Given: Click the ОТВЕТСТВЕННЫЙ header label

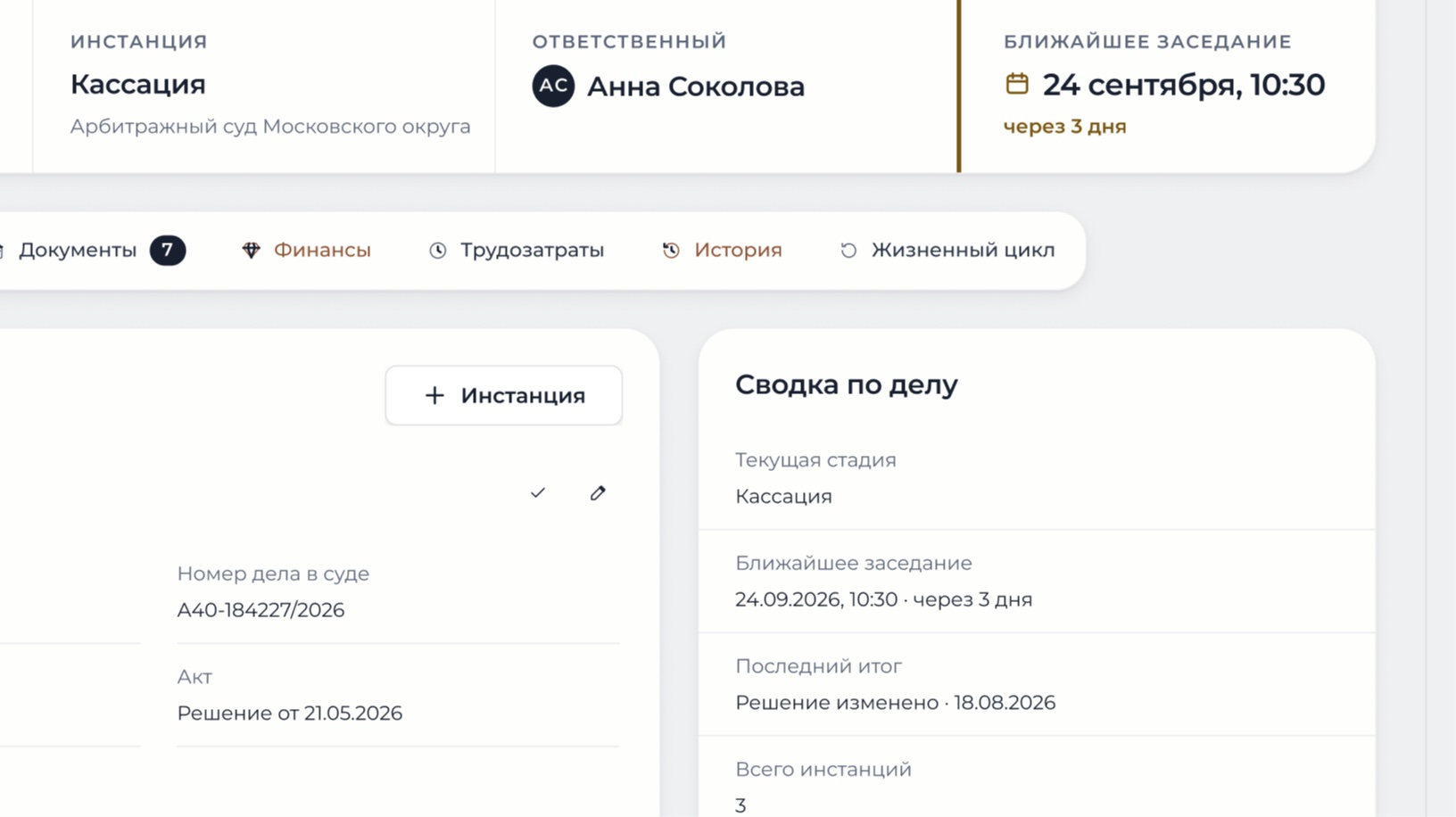Looking at the screenshot, I should [x=630, y=42].
